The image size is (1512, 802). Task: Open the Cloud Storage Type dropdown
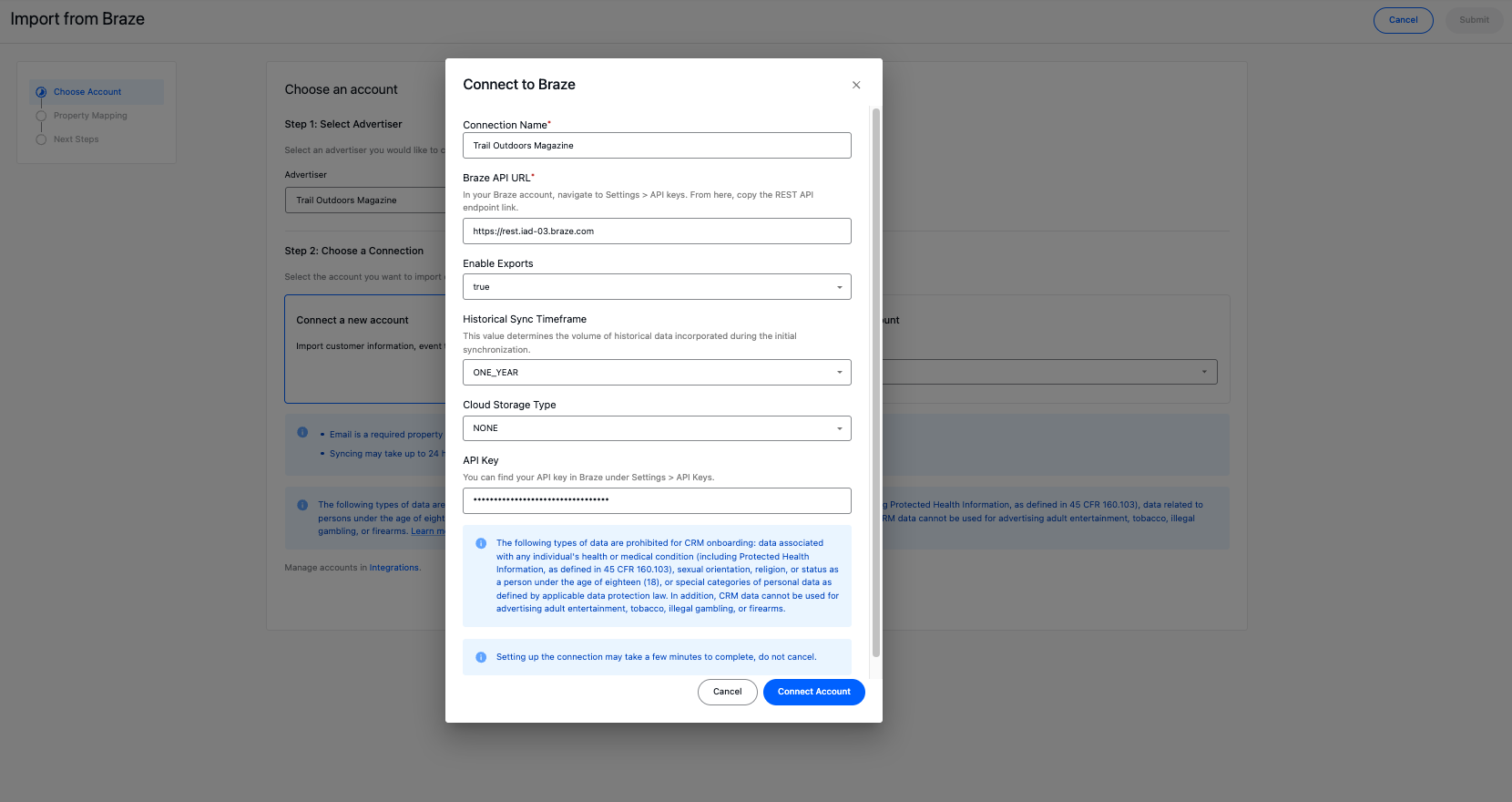(656, 428)
